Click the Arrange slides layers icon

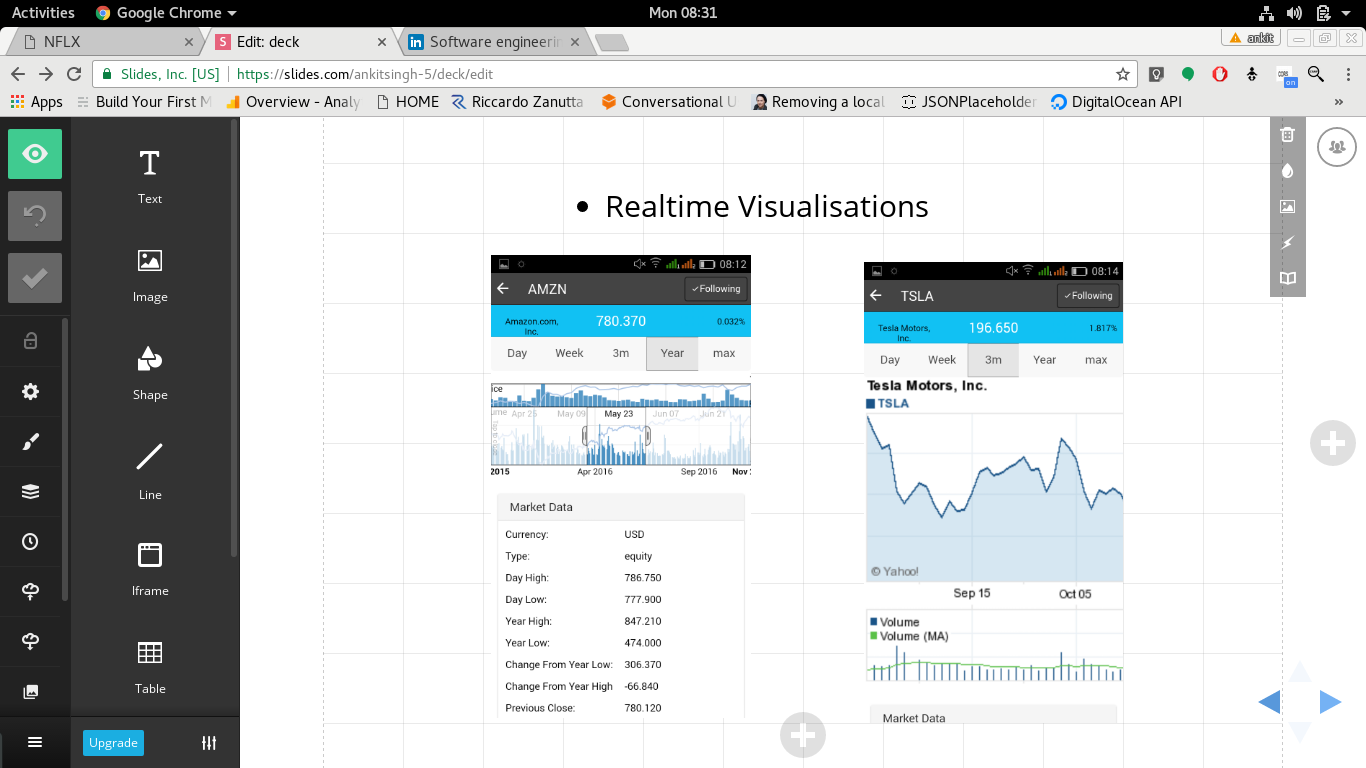[30, 491]
